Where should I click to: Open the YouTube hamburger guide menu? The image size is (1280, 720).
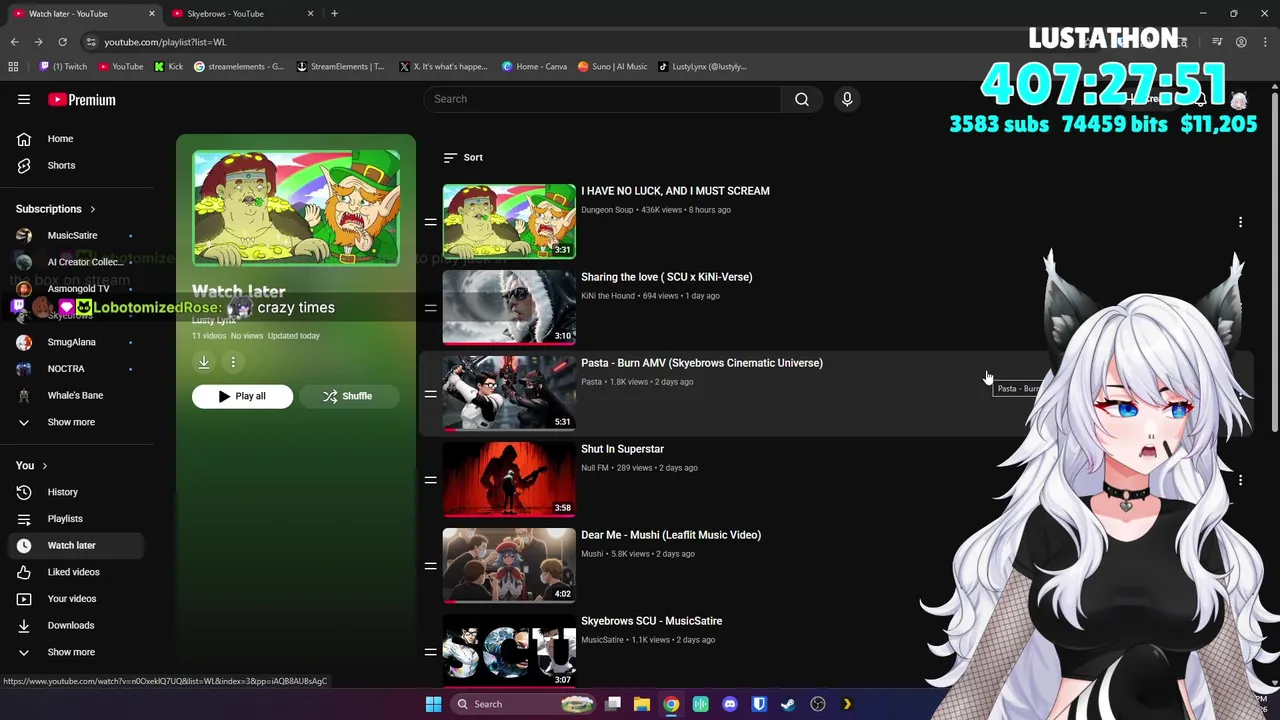click(x=24, y=99)
